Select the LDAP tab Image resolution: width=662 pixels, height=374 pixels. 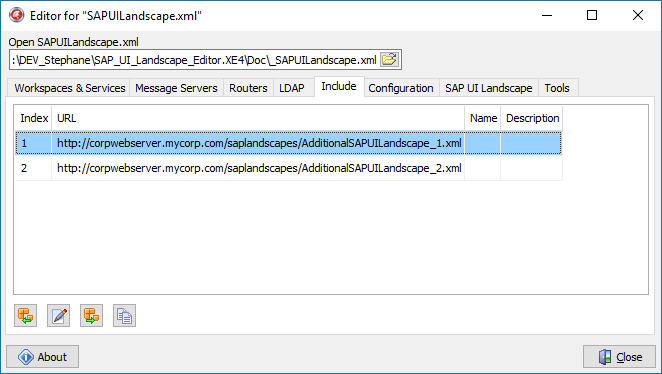[292, 88]
